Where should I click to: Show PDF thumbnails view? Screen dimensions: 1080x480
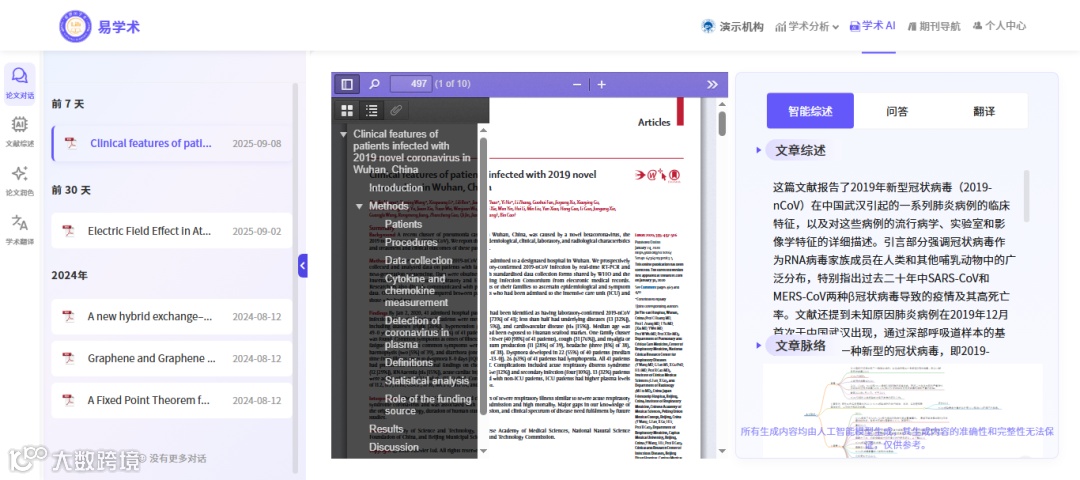click(347, 109)
